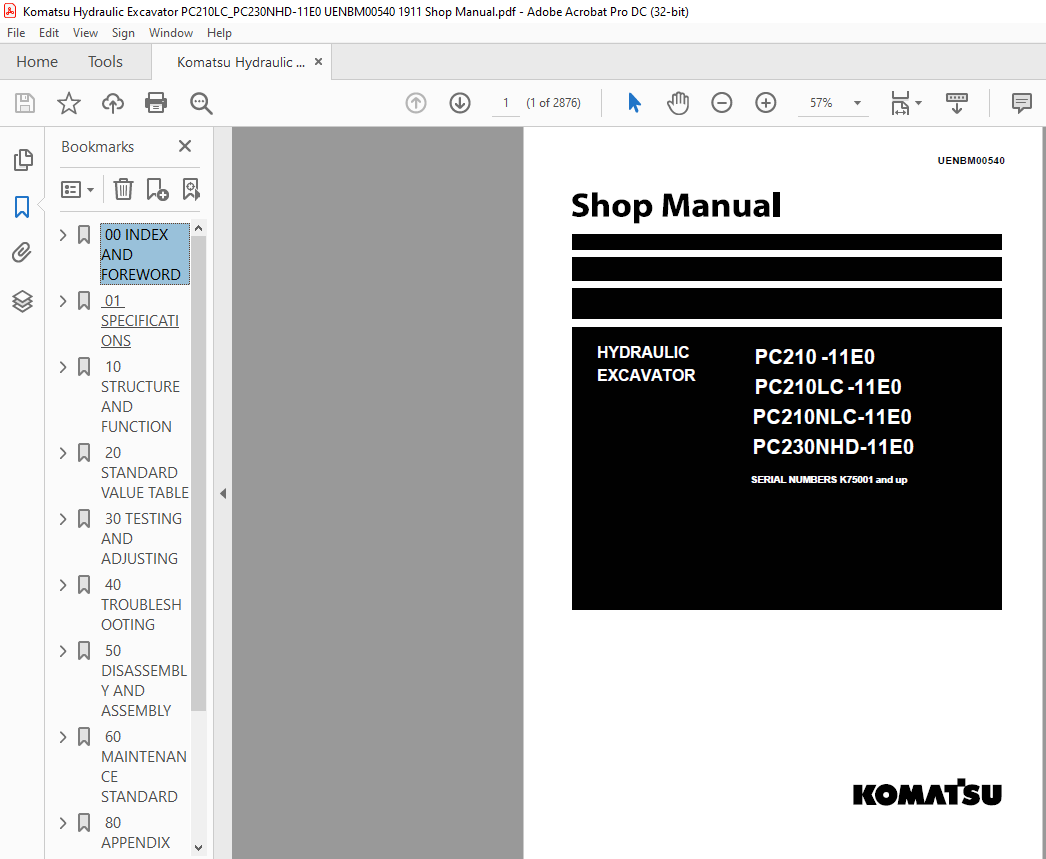Click the page number input field
The image size is (1046, 859).
click(x=506, y=103)
